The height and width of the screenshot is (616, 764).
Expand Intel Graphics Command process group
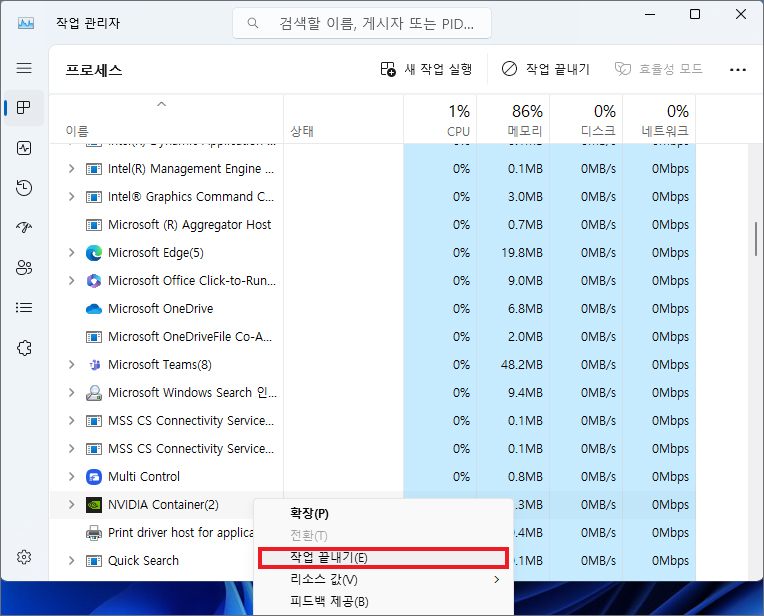72,196
